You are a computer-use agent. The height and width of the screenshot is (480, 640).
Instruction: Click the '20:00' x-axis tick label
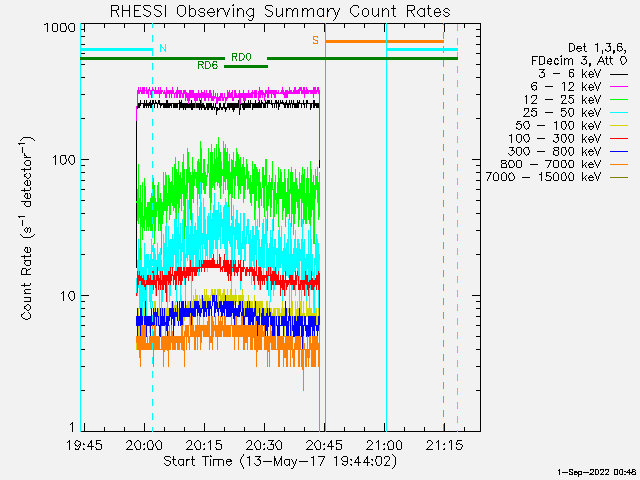[144, 445]
